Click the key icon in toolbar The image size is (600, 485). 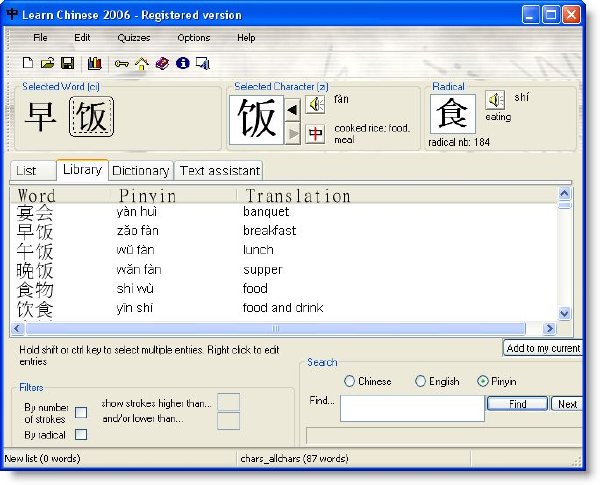tap(121, 64)
